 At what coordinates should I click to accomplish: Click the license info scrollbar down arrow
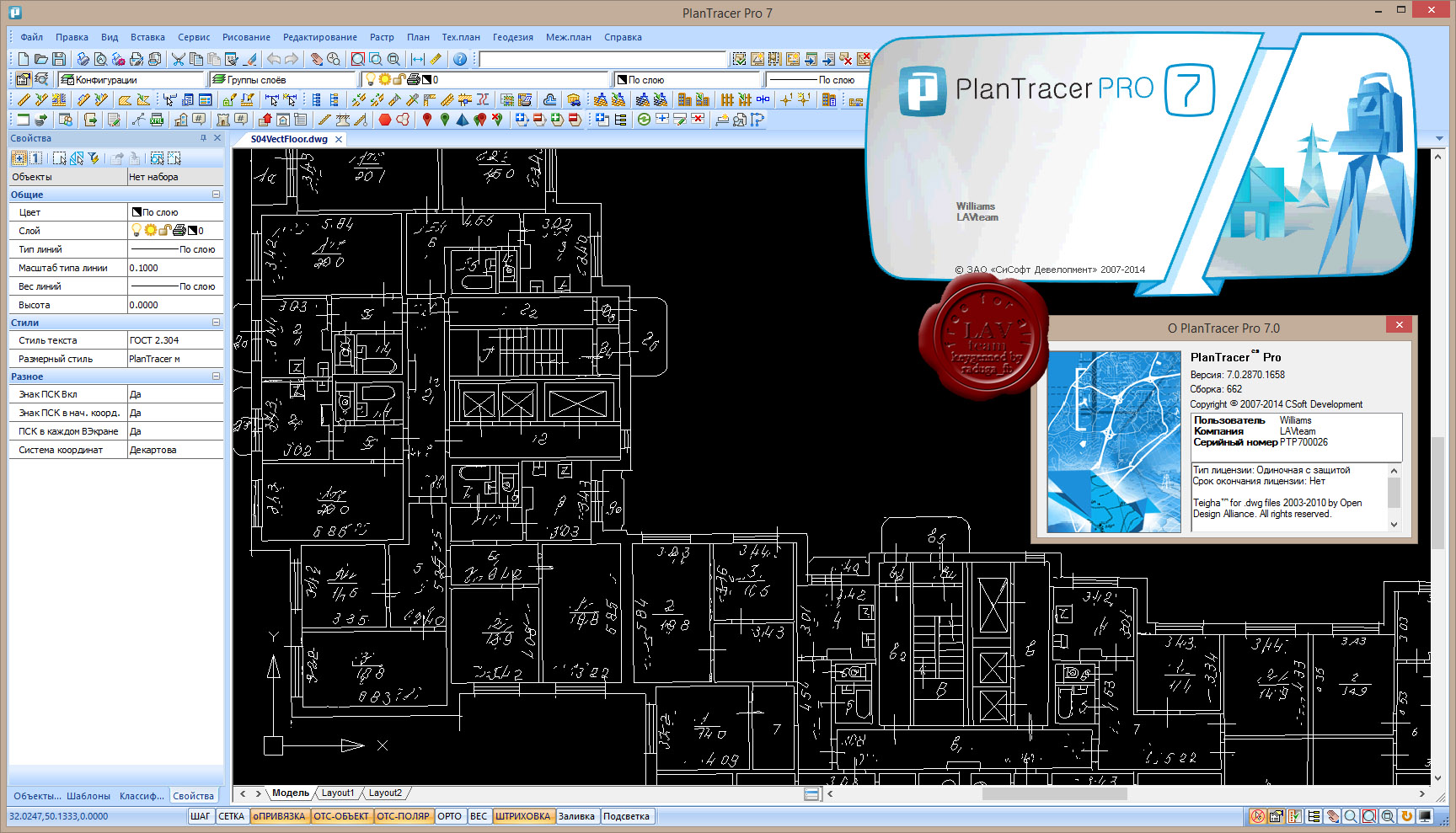coord(1394,524)
